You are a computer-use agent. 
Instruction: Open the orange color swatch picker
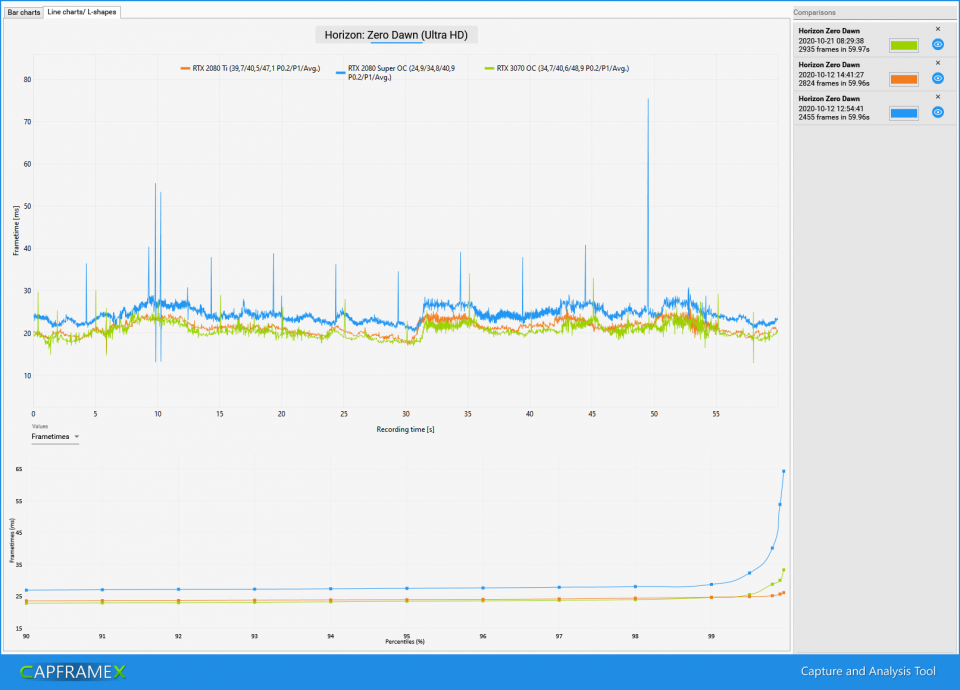pos(904,79)
